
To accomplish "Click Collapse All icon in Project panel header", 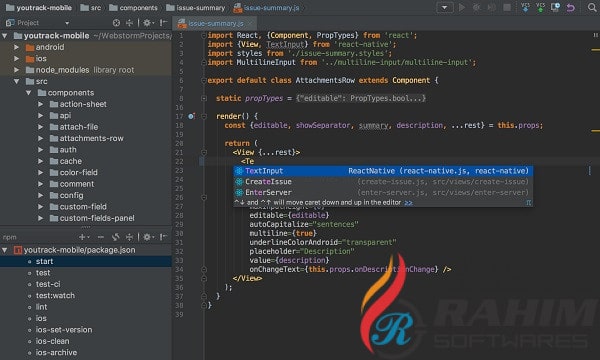I will click(x=129, y=23).
